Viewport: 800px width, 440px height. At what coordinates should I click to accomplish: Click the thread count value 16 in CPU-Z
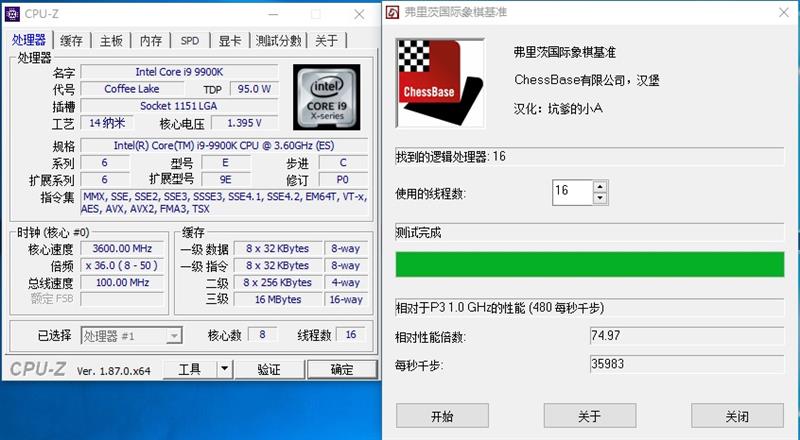click(351, 334)
